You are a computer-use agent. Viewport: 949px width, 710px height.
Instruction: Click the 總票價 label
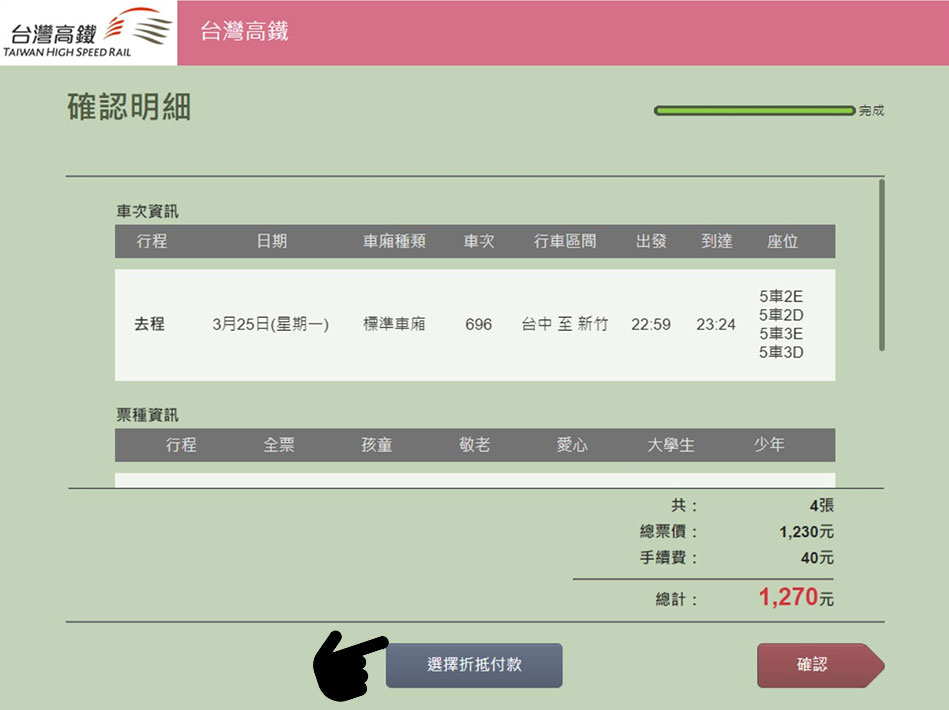tap(668, 532)
